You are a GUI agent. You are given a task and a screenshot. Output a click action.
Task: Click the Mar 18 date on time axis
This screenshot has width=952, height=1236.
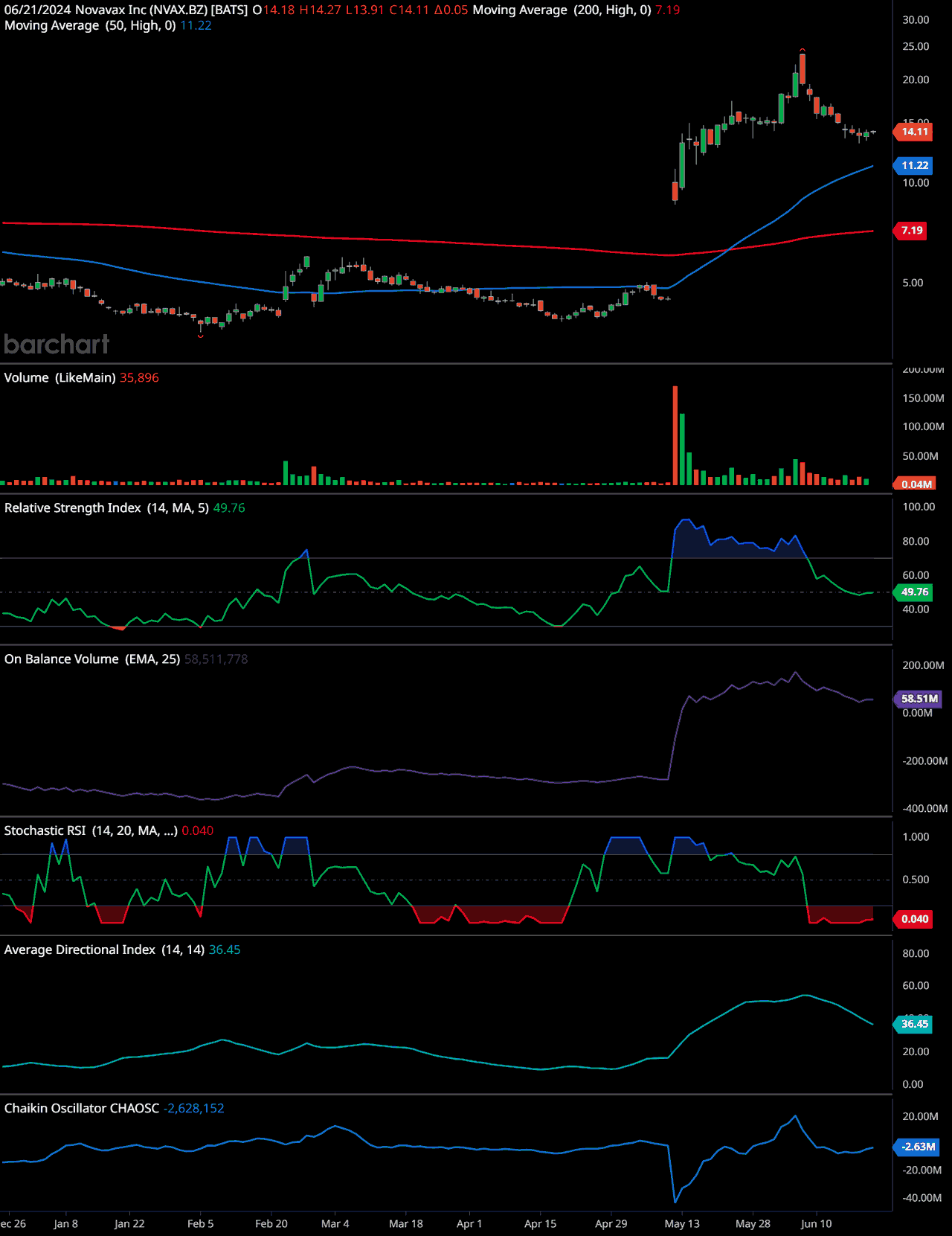tap(405, 1223)
